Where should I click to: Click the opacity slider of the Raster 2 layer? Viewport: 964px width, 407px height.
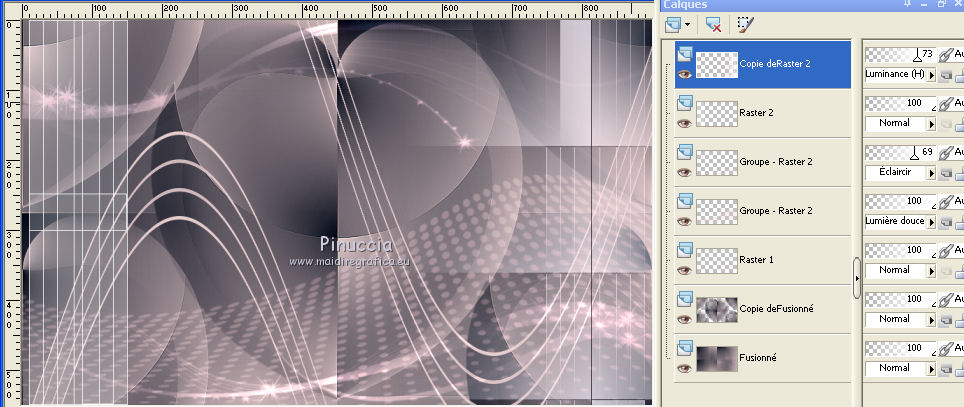tap(900, 103)
